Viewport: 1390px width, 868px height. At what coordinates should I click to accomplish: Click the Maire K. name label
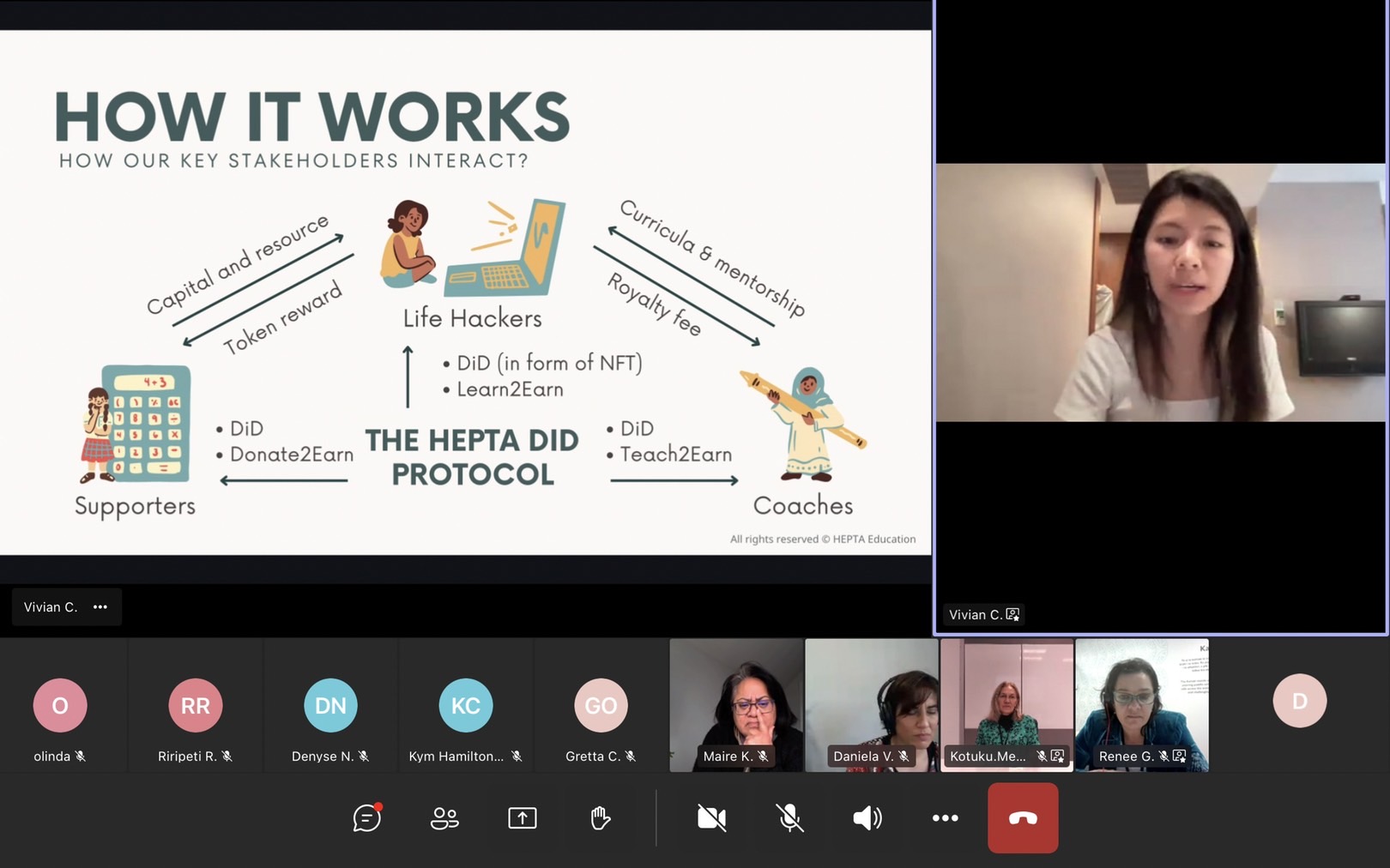click(728, 756)
